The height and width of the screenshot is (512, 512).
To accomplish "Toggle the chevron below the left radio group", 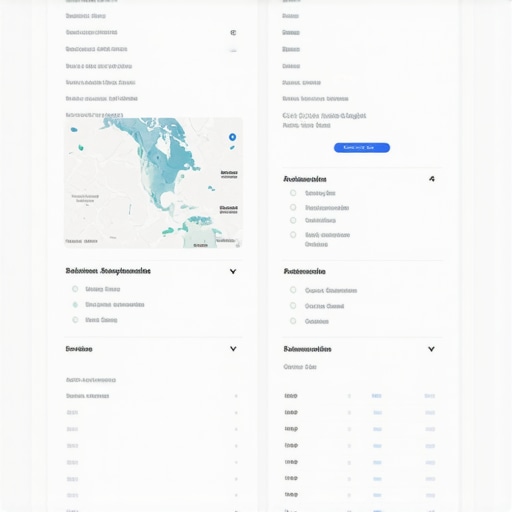I will pos(233,349).
